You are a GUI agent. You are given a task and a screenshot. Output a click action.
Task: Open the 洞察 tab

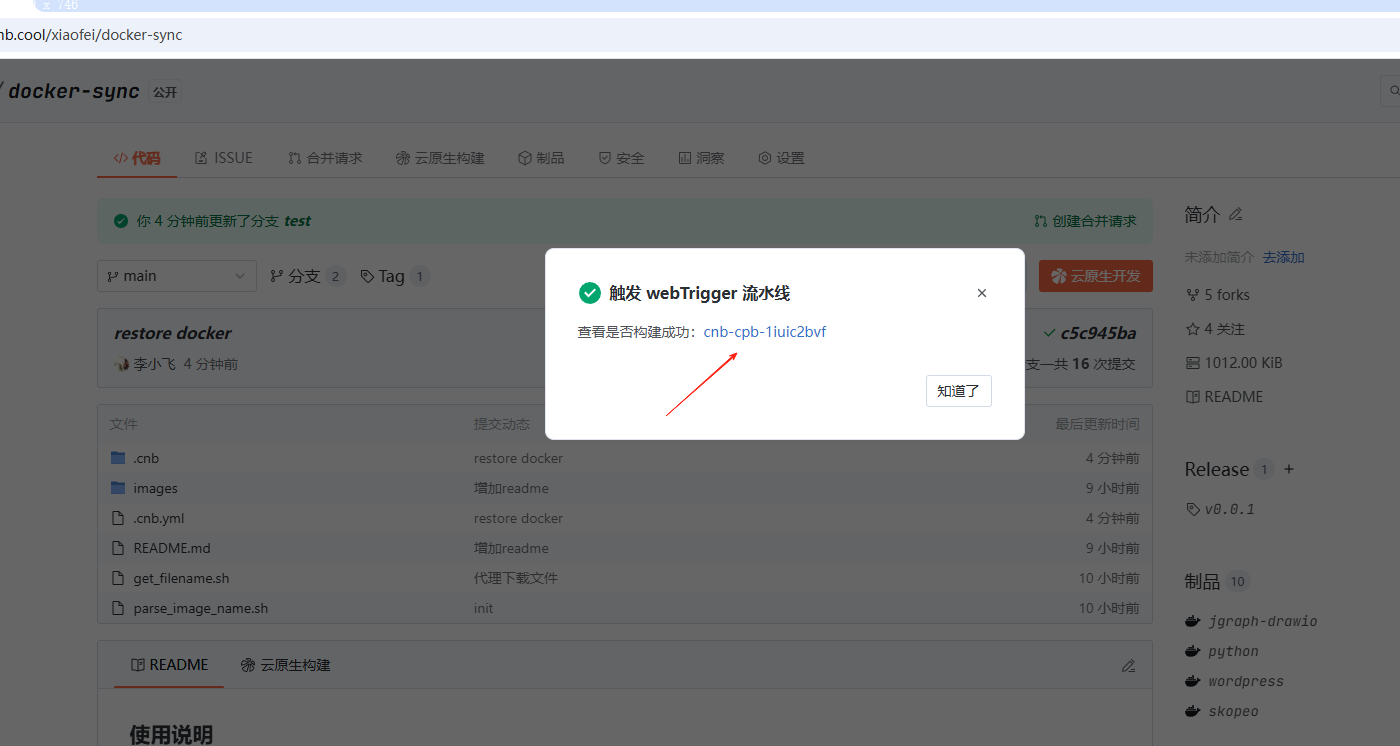(x=701, y=158)
